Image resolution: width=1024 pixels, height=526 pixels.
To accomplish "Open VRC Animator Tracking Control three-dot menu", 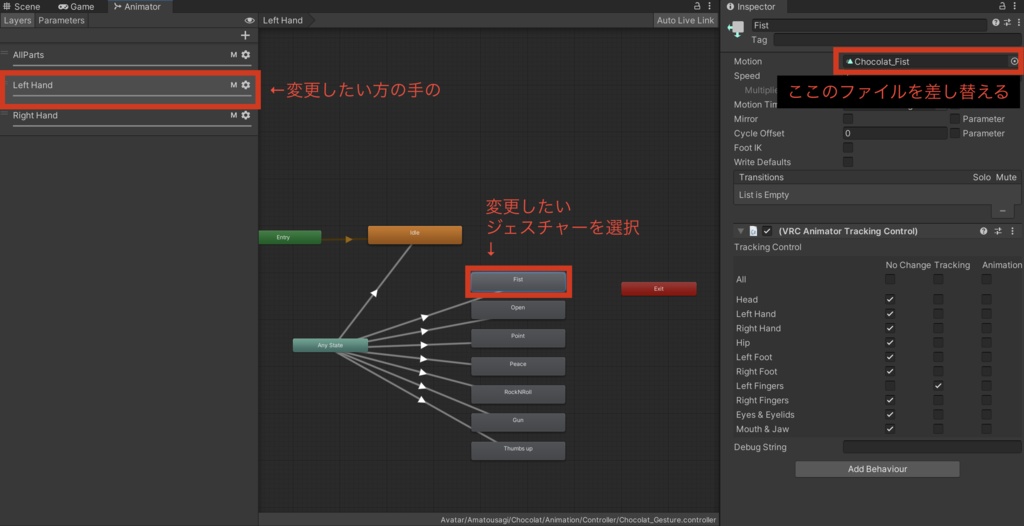I will point(1012,231).
